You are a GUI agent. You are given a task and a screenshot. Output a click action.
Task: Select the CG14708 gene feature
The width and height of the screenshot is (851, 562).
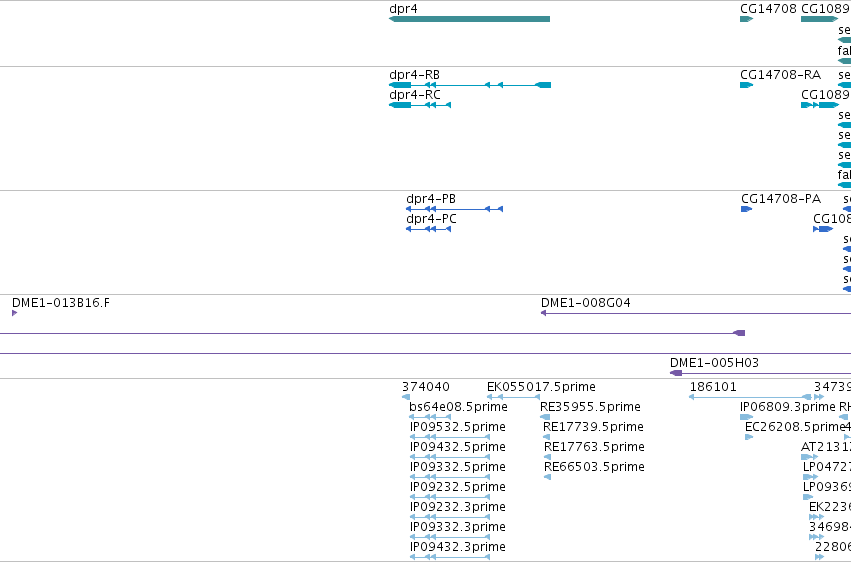(x=746, y=19)
